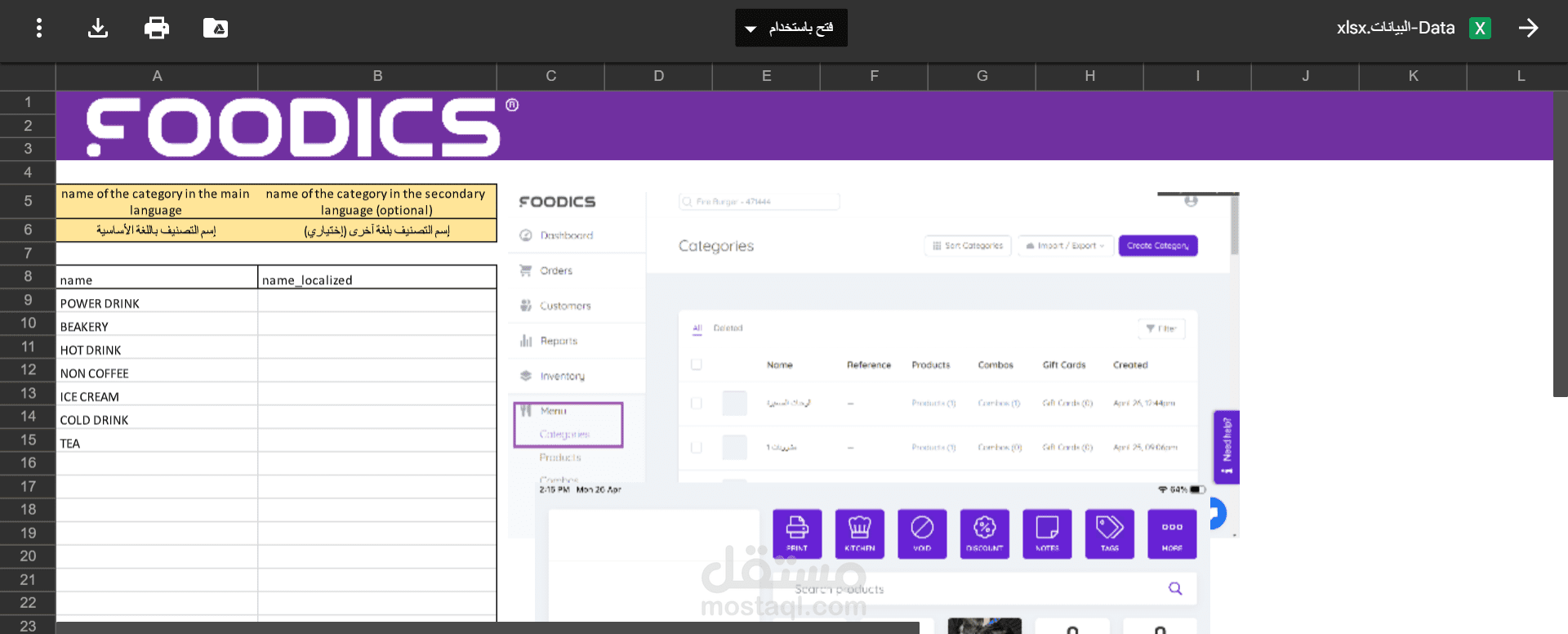Select column A header
The height and width of the screenshot is (634, 1568).
157,76
